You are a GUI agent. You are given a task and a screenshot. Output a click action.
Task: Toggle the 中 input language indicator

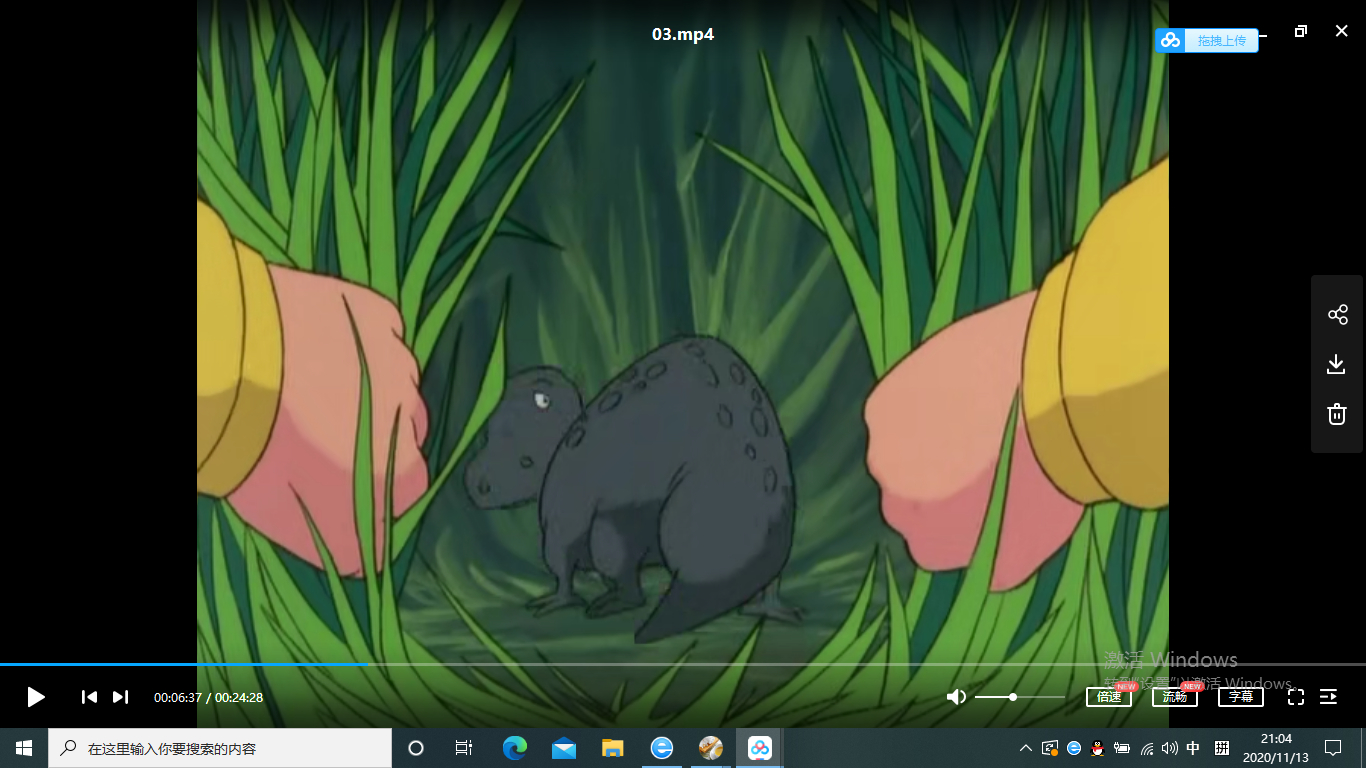(x=1193, y=748)
